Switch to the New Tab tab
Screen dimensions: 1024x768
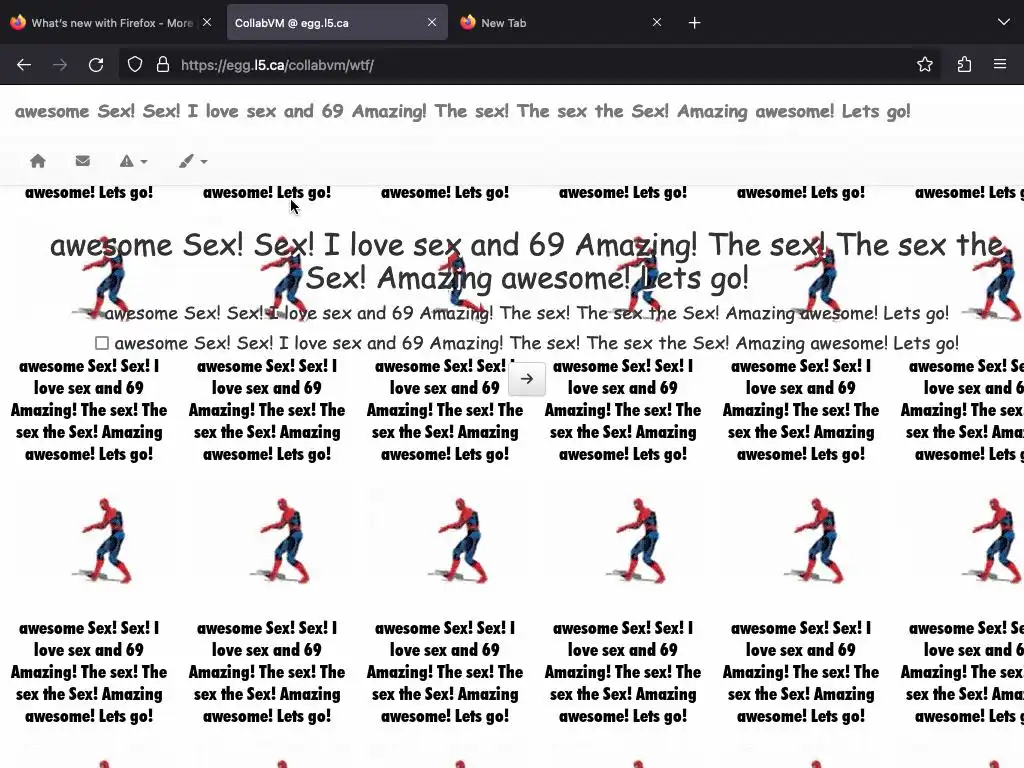(562, 23)
